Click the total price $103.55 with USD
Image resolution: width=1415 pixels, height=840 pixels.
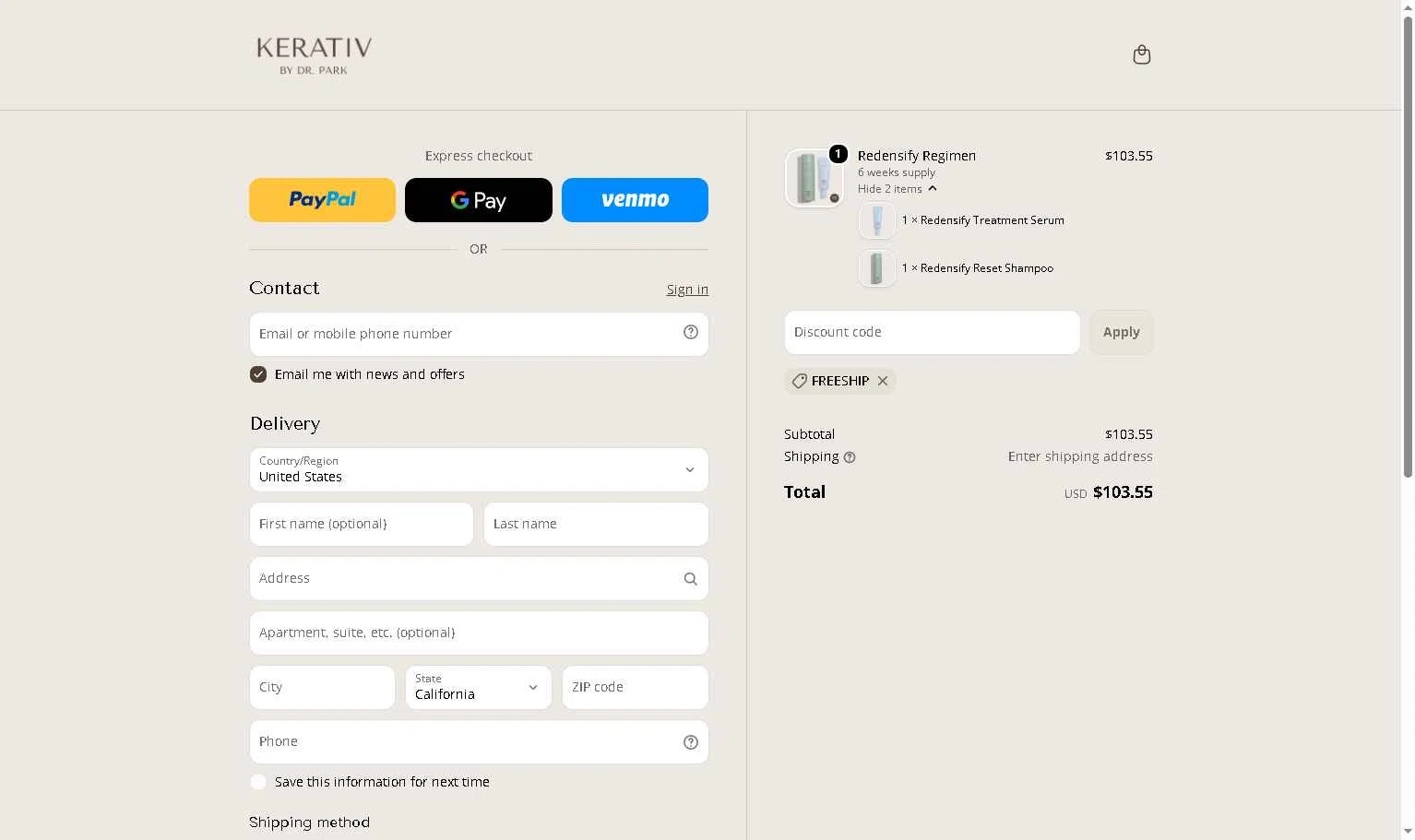pyautogui.click(x=1108, y=492)
